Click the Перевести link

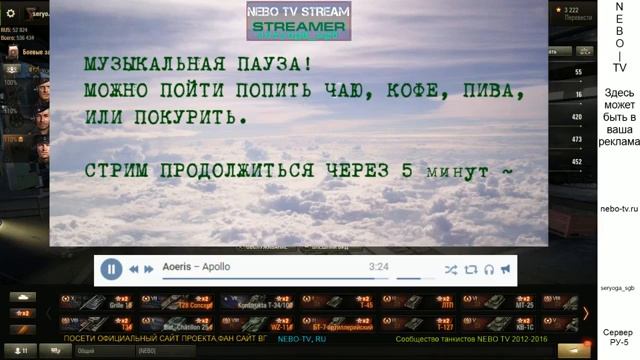(x=578, y=18)
